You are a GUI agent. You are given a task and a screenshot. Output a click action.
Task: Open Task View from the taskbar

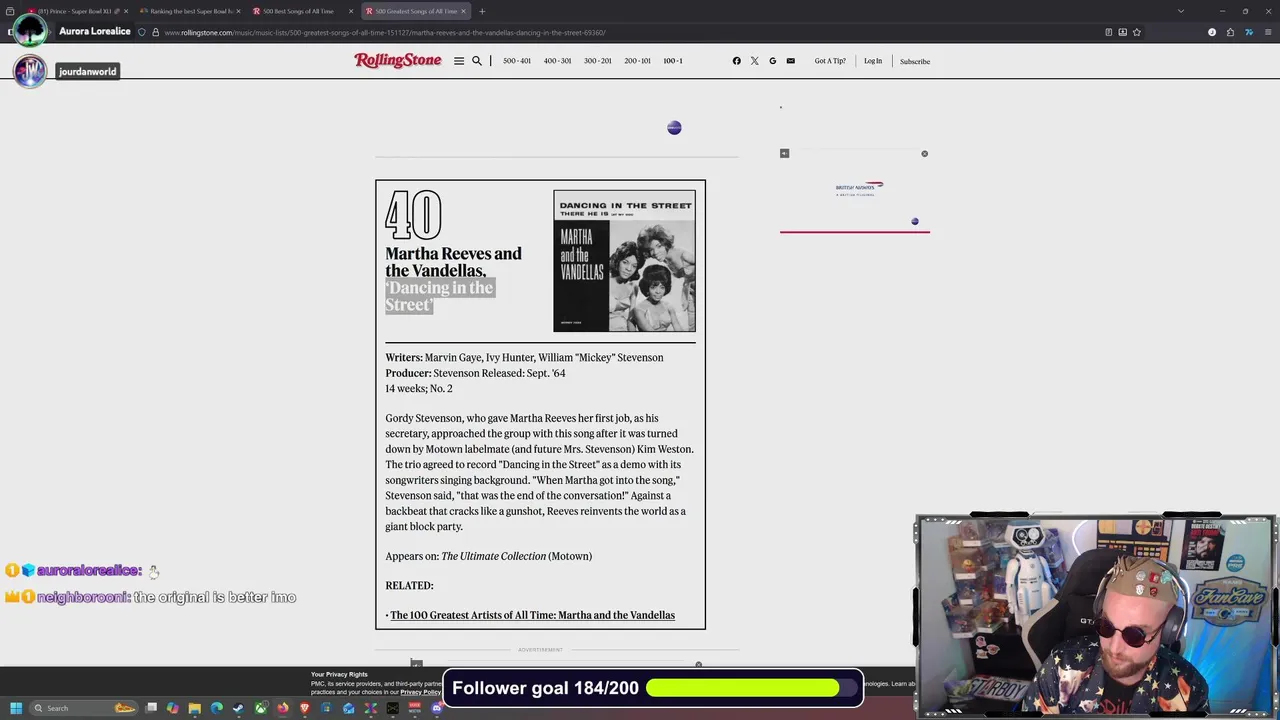click(x=151, y=708)
